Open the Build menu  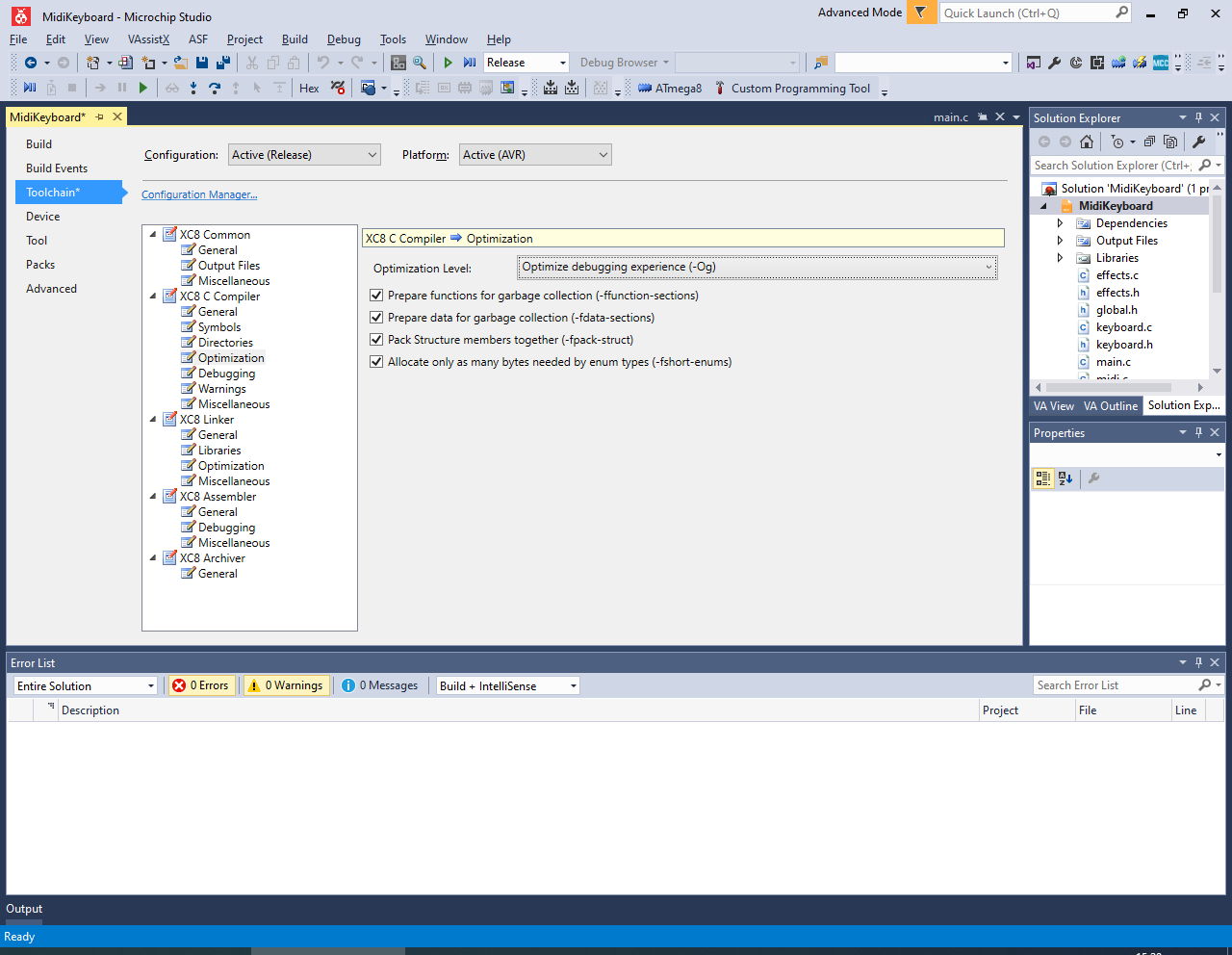coord(295,39)
